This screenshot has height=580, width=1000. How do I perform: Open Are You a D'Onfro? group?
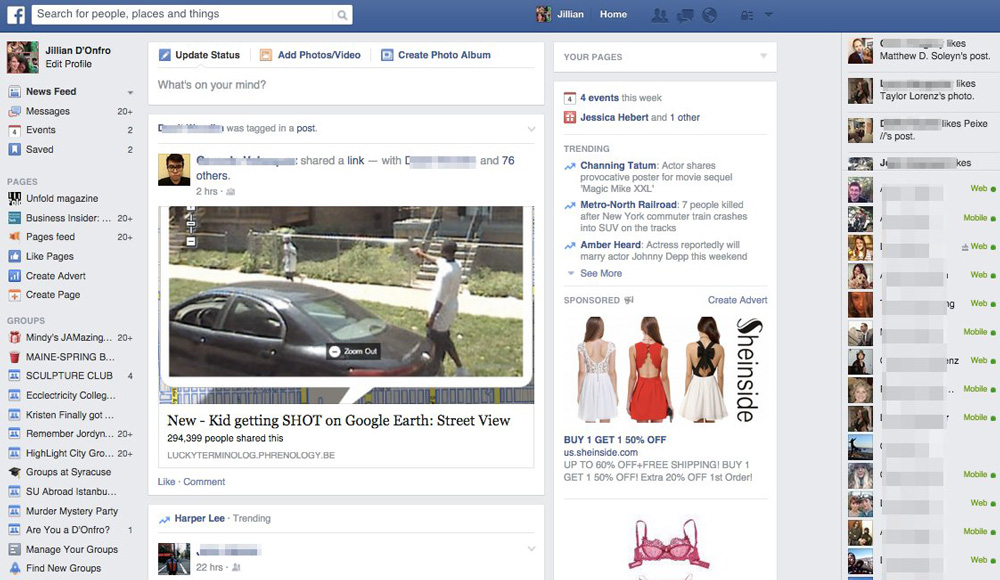click(70, 530)
